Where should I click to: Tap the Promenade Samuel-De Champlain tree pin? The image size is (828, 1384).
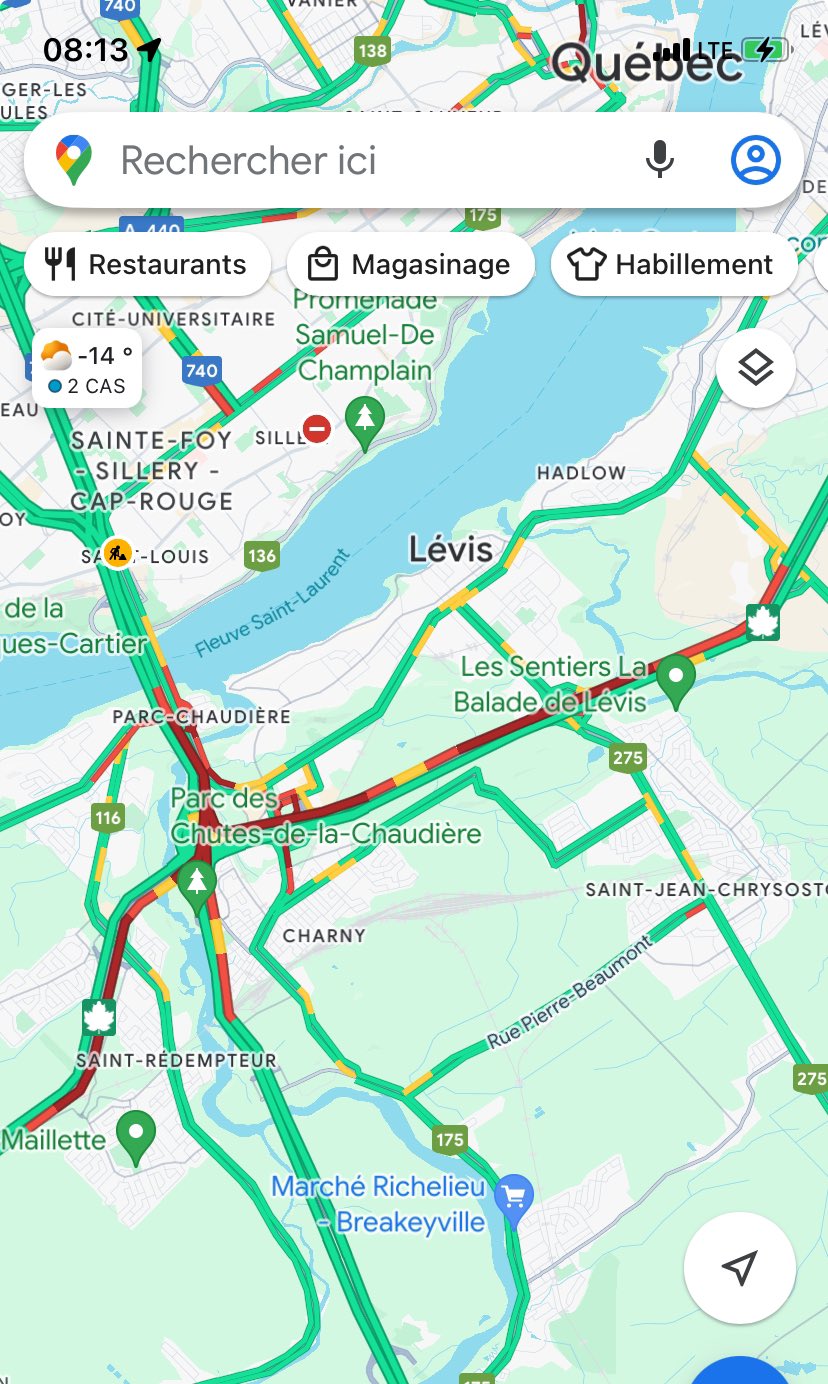point(365,420)
